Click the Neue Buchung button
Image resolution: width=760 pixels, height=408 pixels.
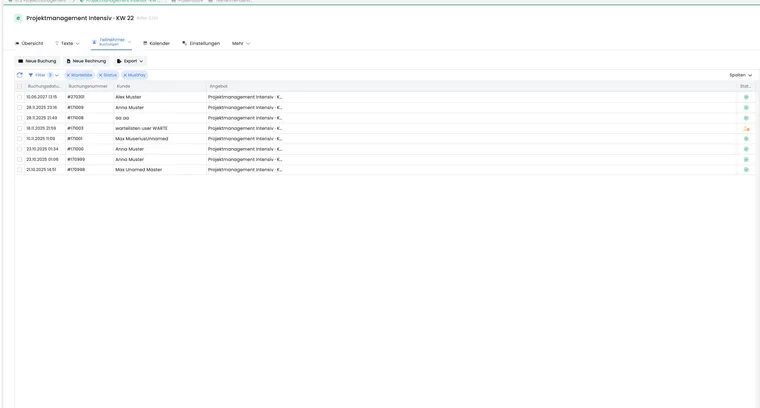[37, 61]
